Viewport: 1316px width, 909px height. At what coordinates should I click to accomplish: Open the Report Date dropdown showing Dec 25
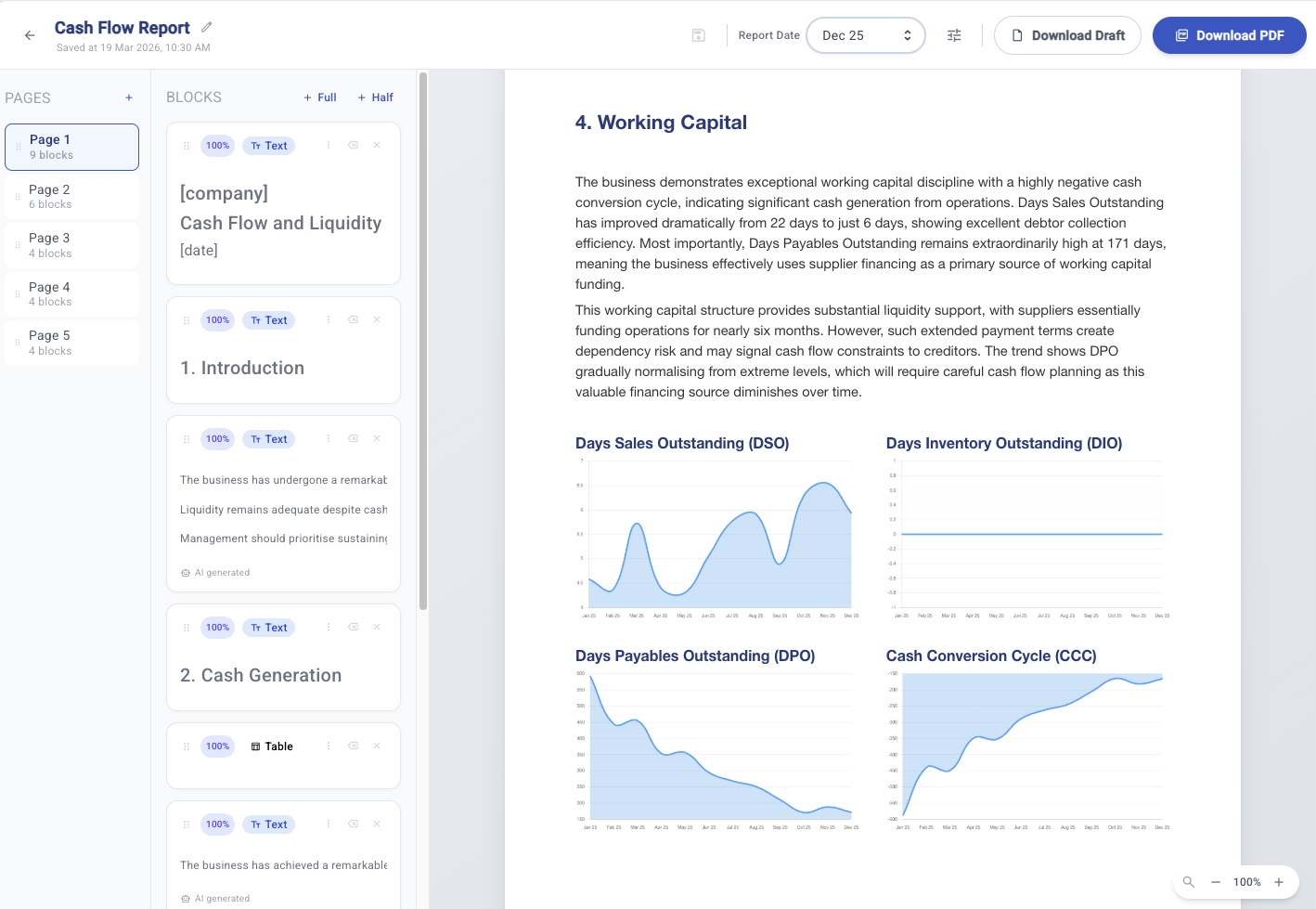point(866,35)
